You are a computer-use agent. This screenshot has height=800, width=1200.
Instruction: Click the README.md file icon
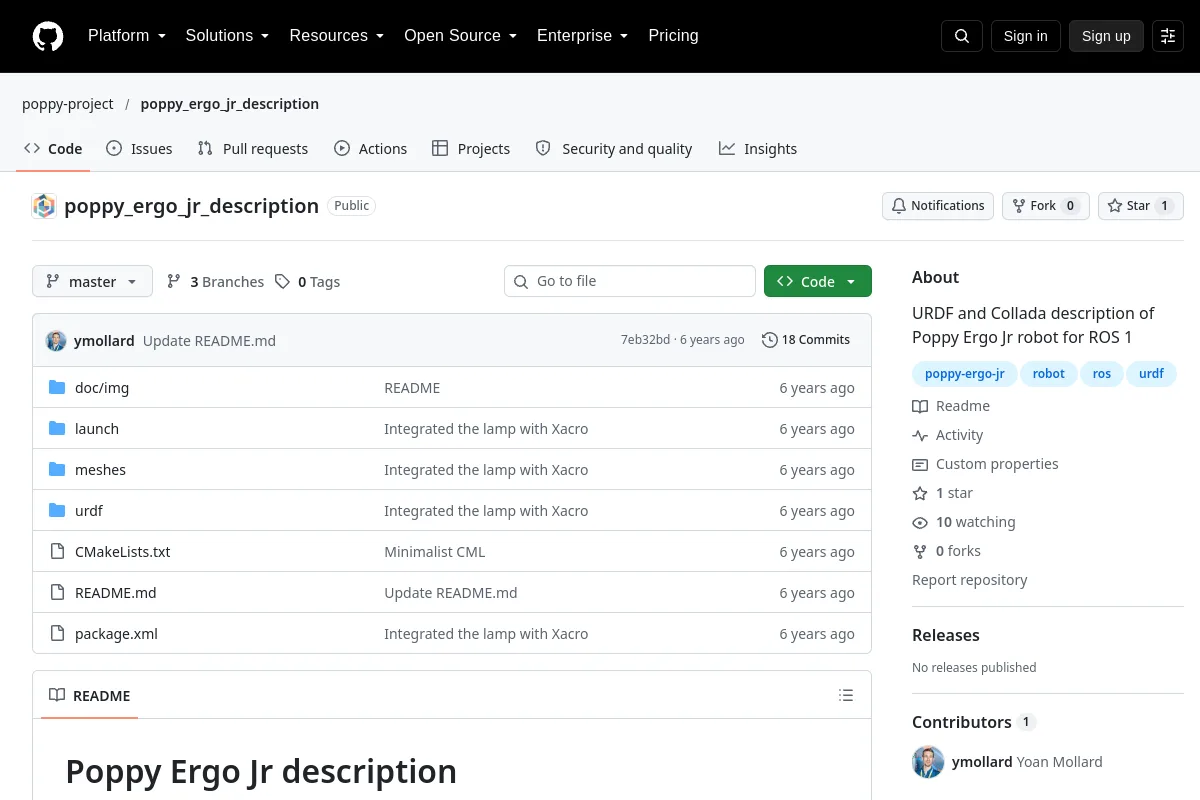point(57,593)
